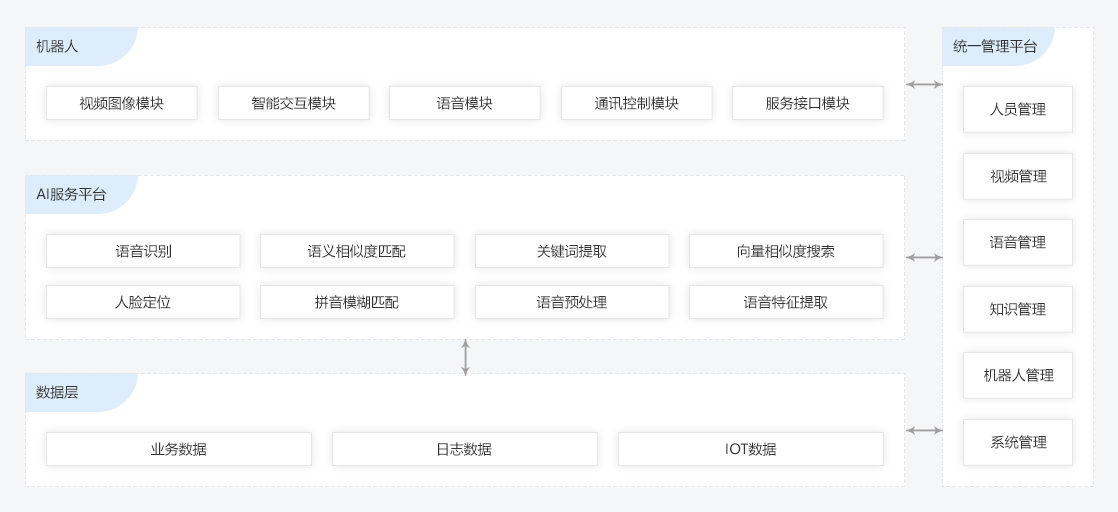Click the 服务接口模块 box
This screenshot has height=512, width=1118.
[x=807, y=103]
